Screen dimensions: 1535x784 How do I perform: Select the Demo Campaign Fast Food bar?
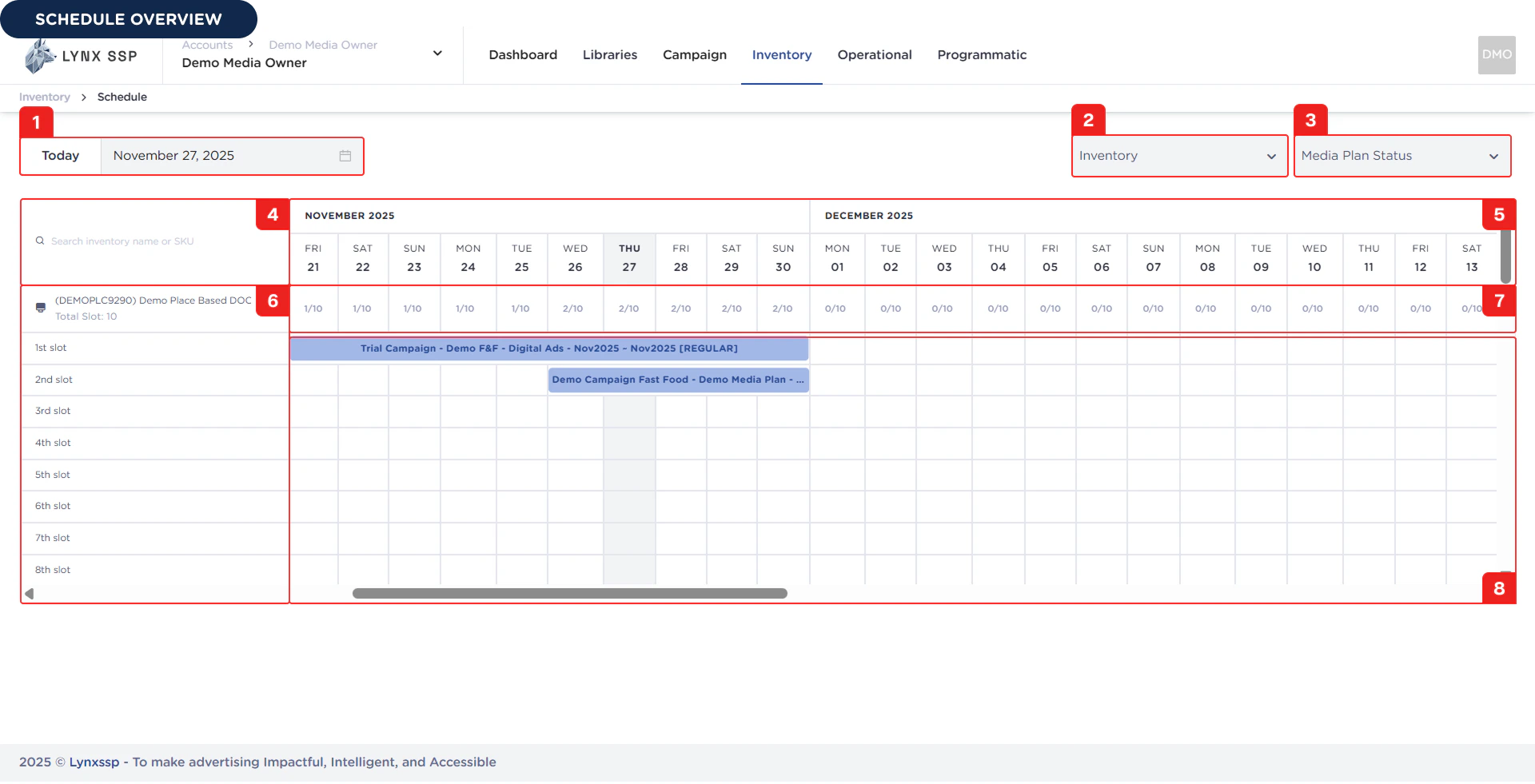point(677,380)
